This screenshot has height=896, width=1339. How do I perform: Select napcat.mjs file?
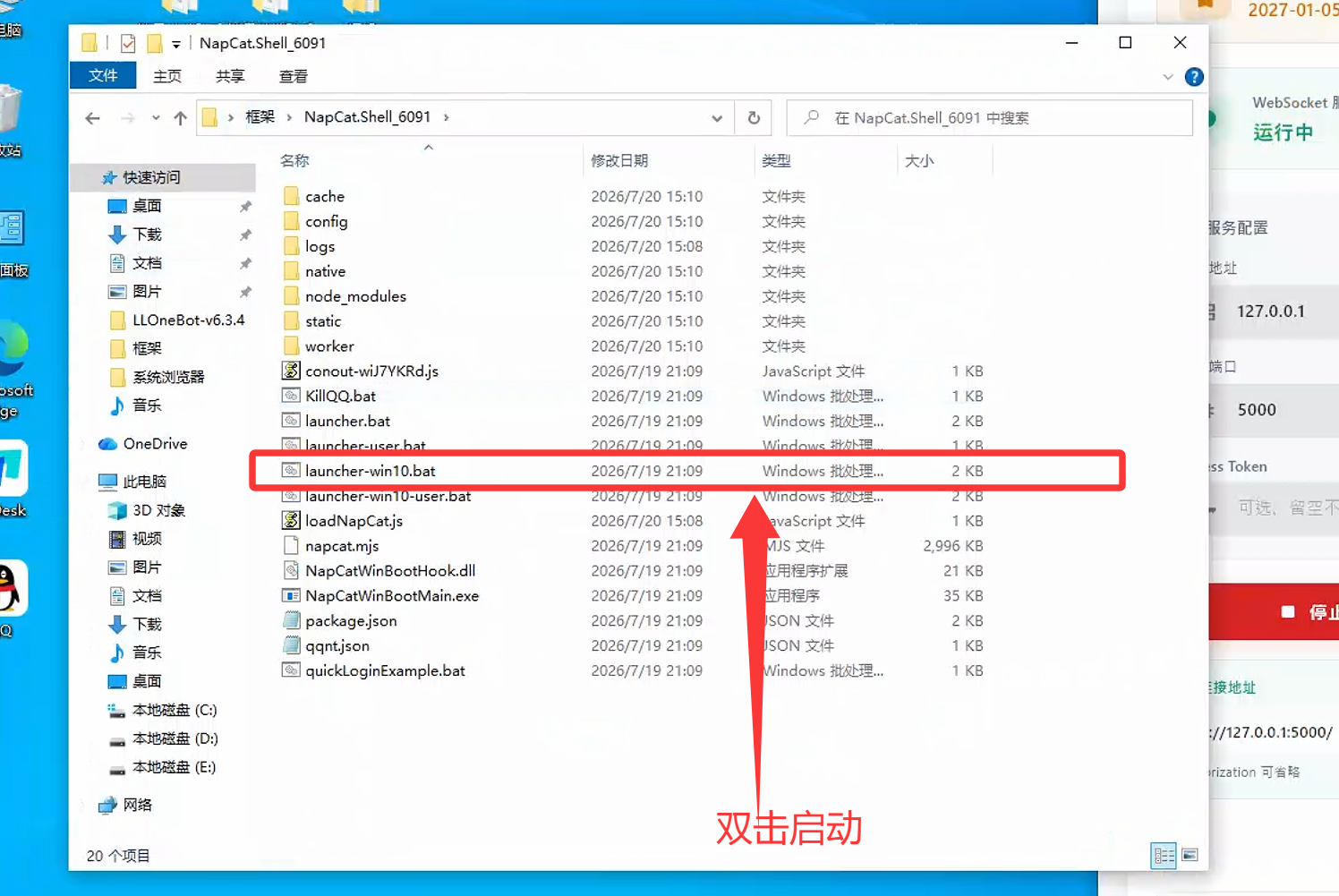tap(341, 546)
